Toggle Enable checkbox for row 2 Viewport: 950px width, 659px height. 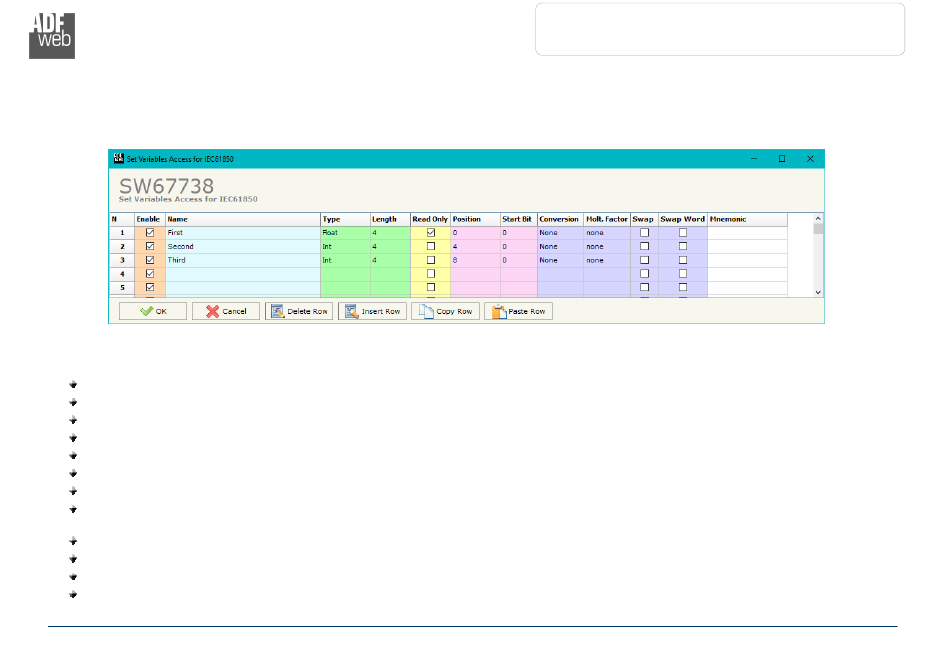(x=150, y=247)
